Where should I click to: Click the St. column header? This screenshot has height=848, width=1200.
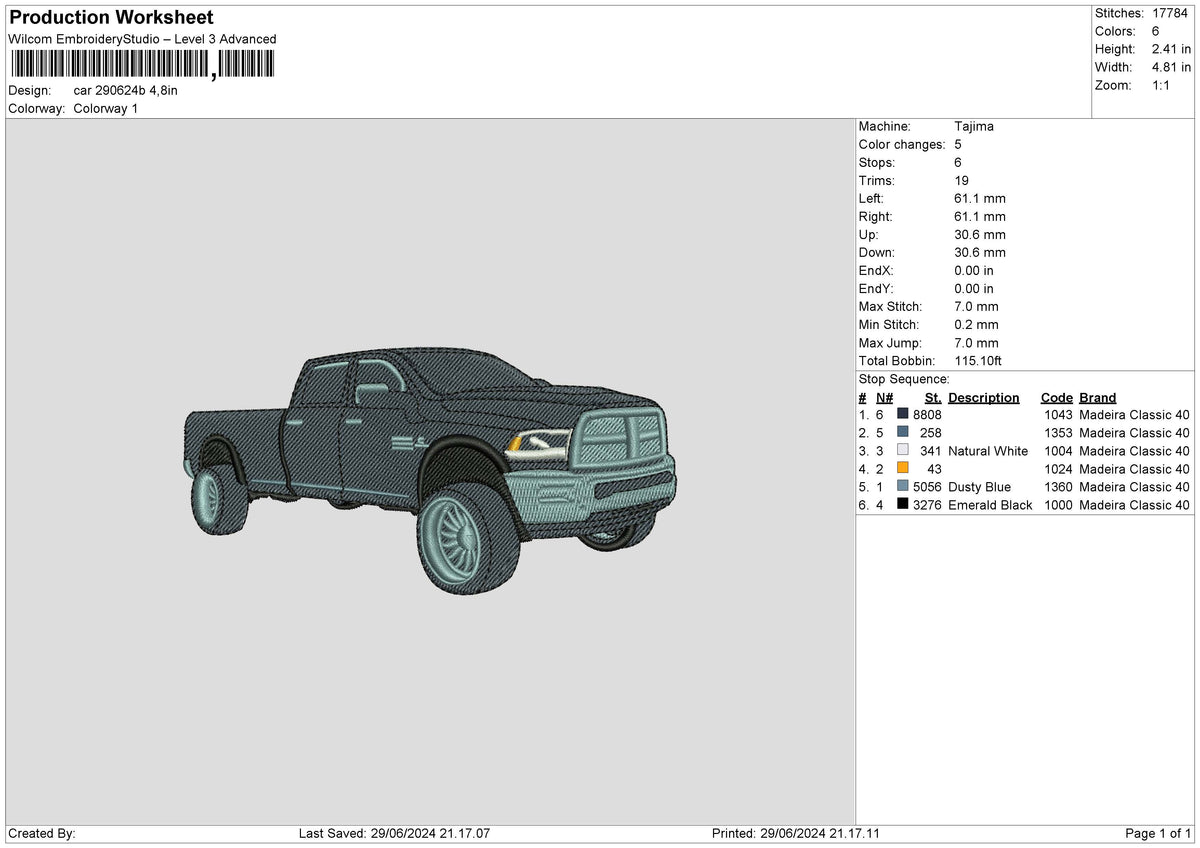pos(933,398)
